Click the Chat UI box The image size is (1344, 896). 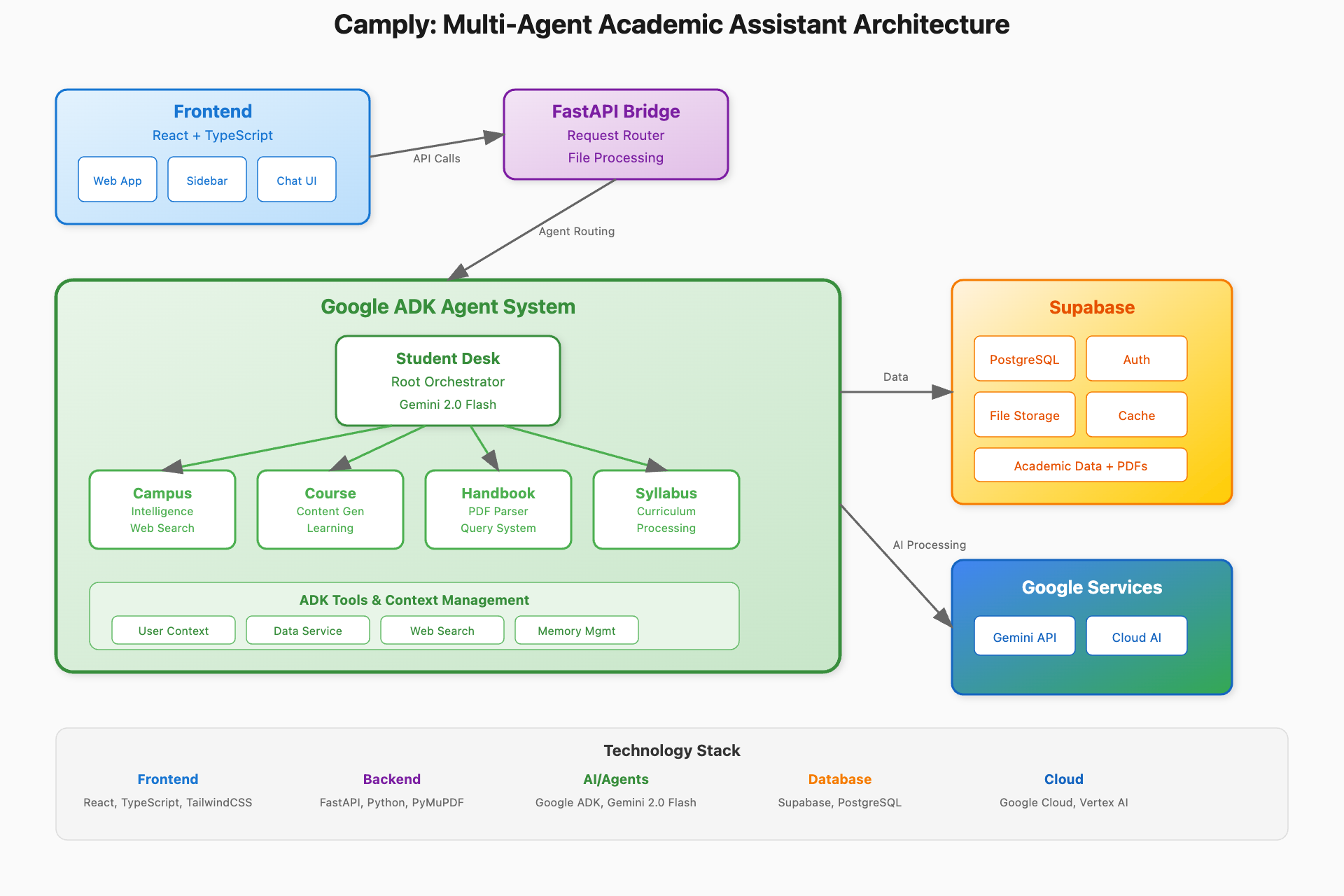[297, 180]
